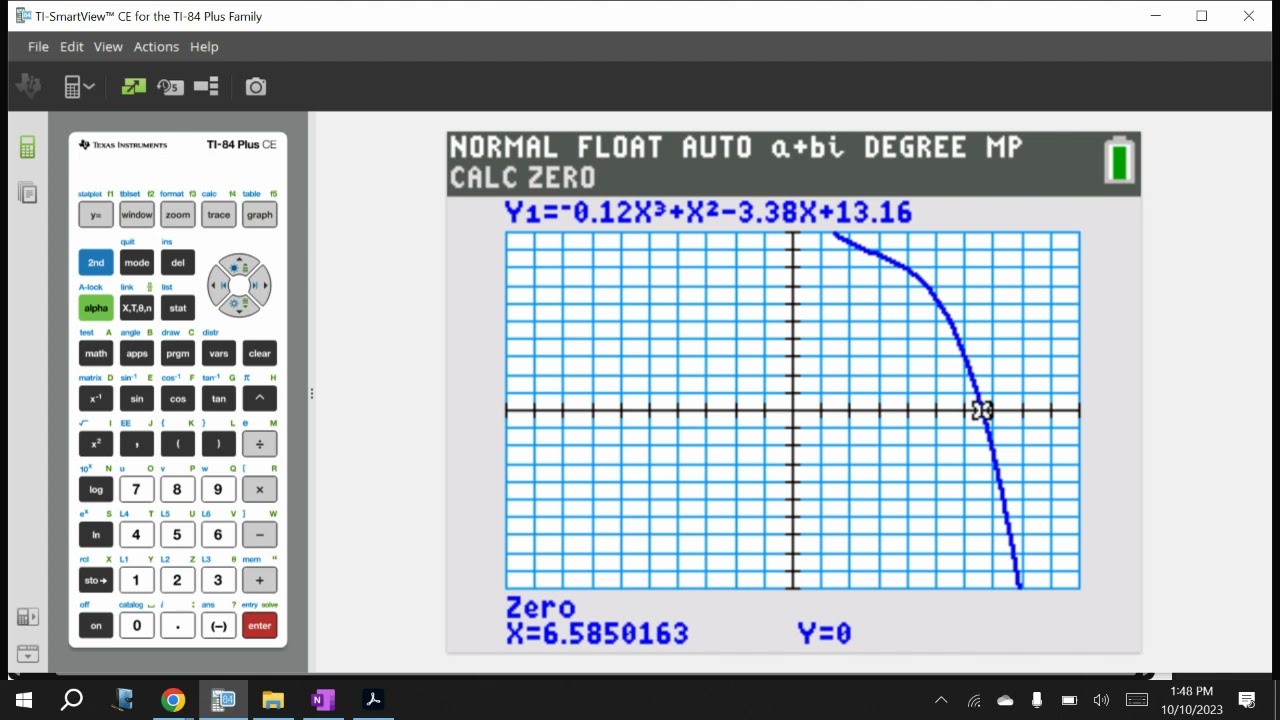This screenshot has width=1280, height=720.
Task: Click the clear key
Action: click(260, 353)
